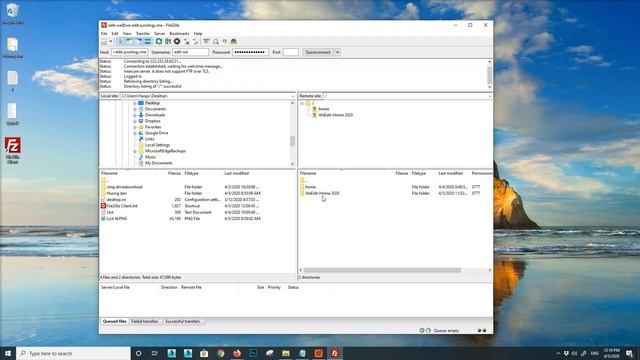Toggle processing of the transfer queue
Screen dimensions: 640x360
pos(168,42)
